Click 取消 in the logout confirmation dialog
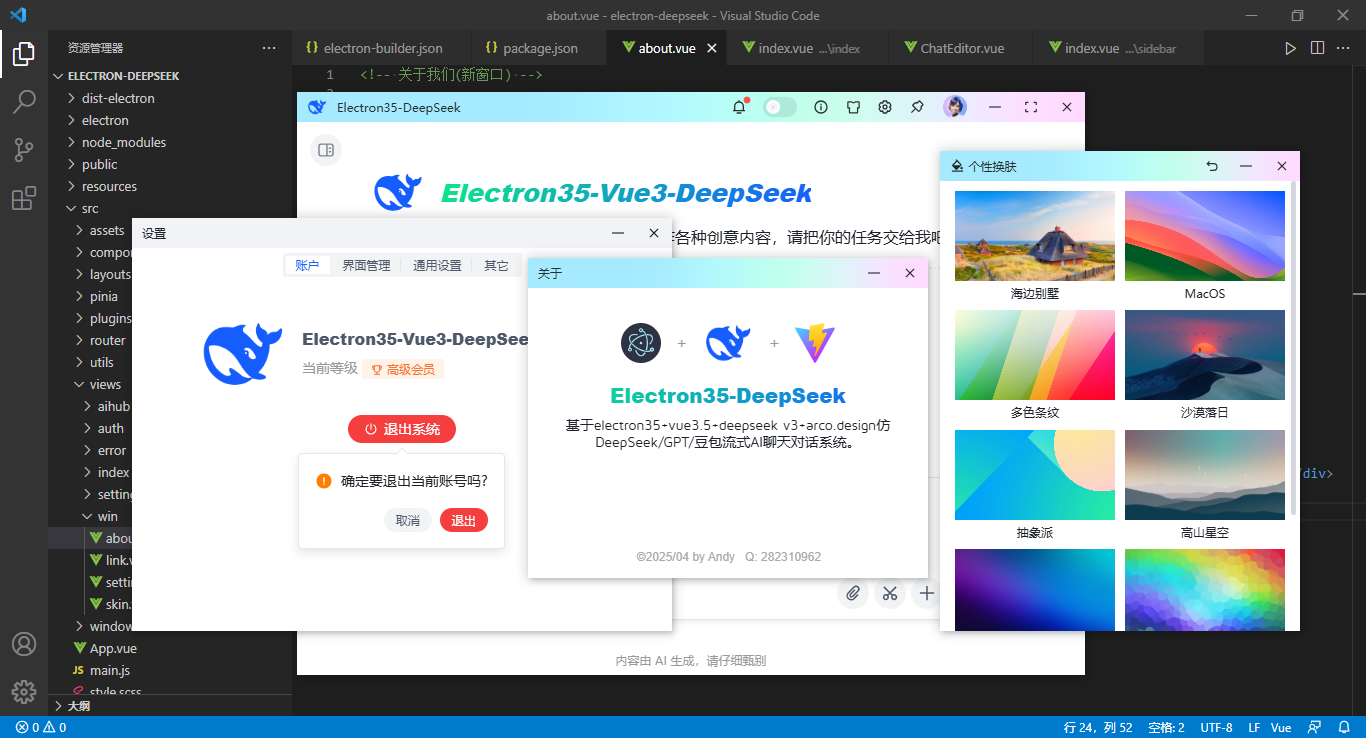1366x738 pixels. point(408,520)
